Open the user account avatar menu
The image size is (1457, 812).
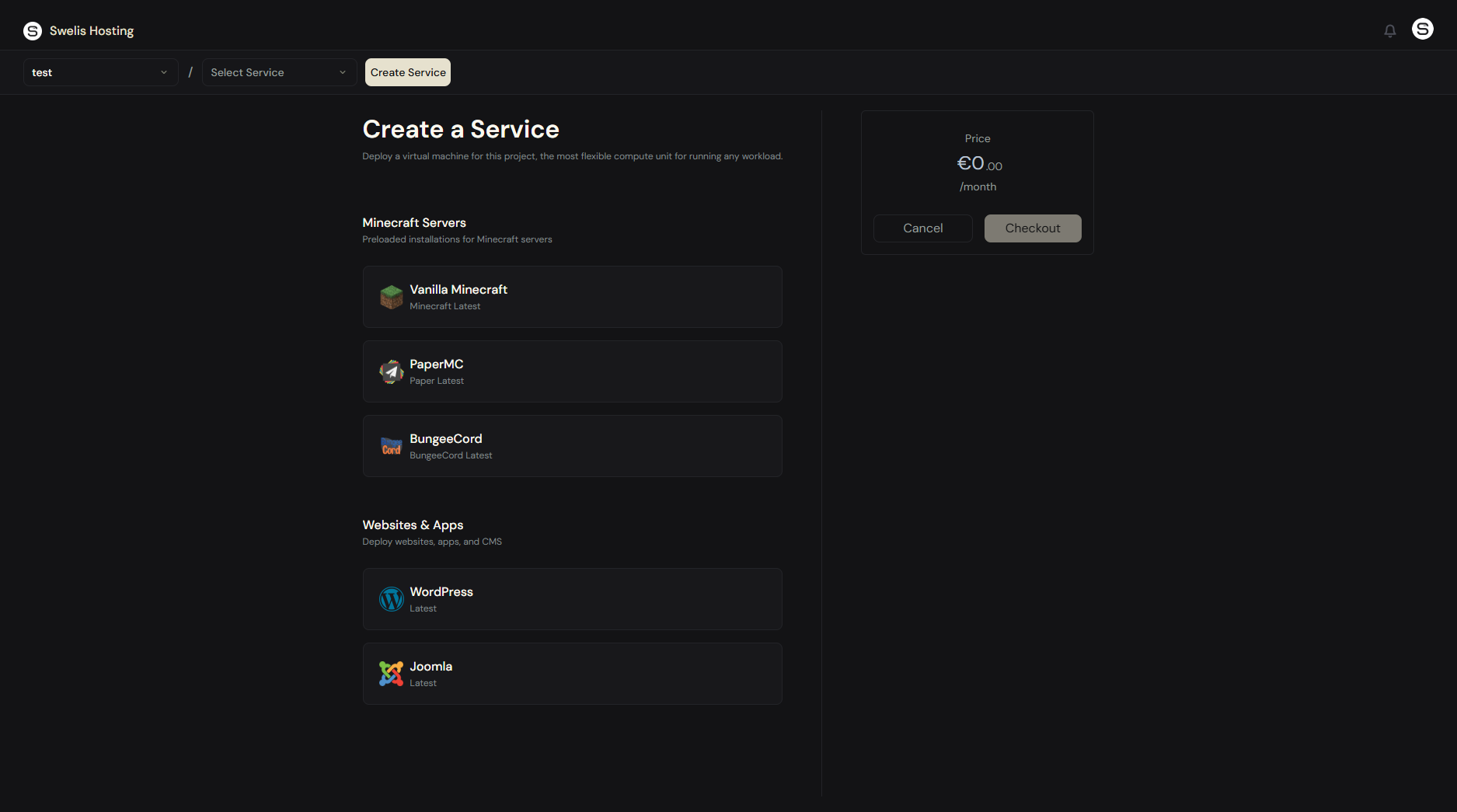click(1422, 30)
